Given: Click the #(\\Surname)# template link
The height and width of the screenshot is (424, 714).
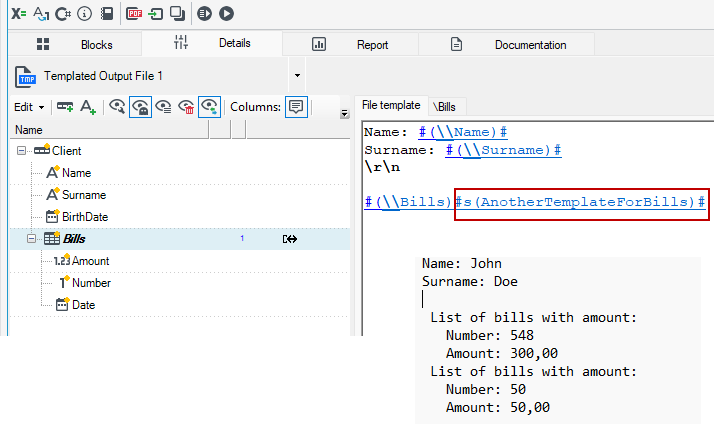Looking at the screenshot, I should (503, 150).
